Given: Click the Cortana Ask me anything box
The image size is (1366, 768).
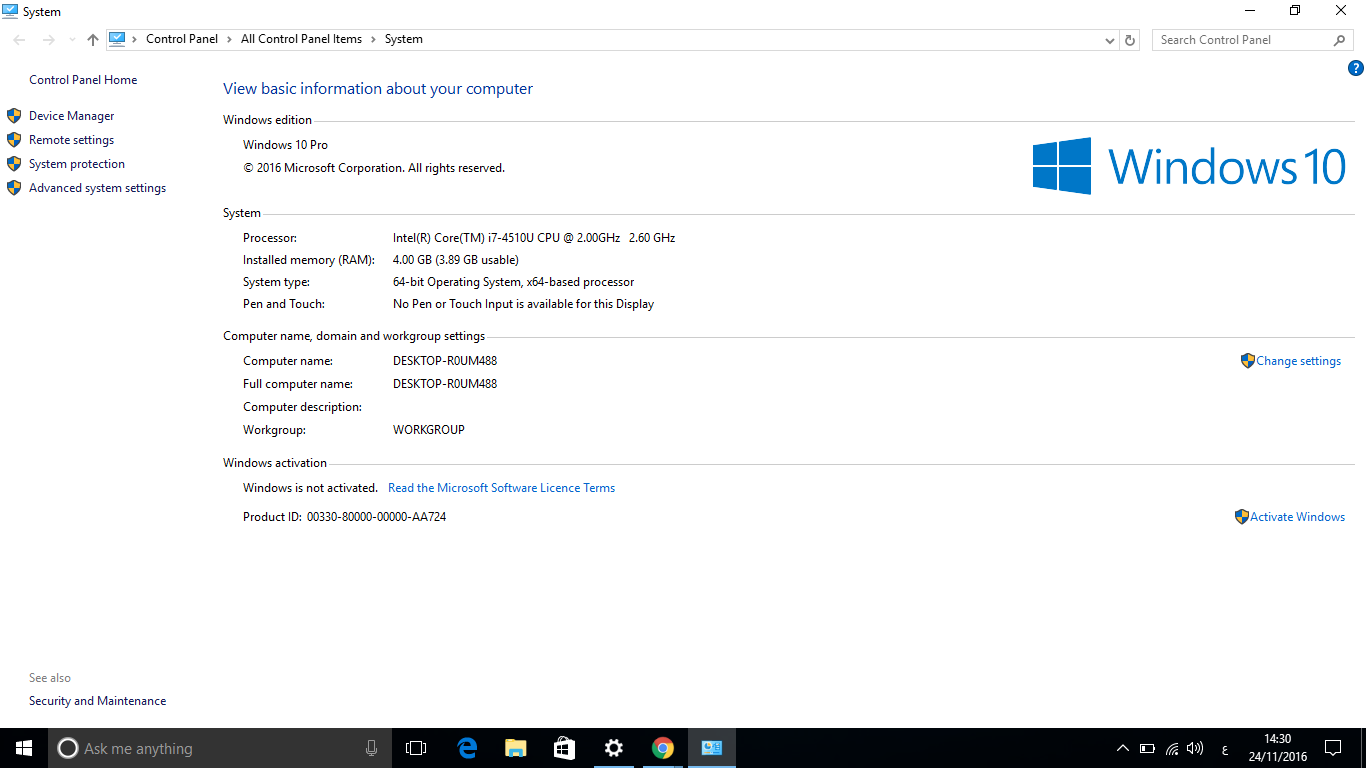Looking at the screenshot, I should 220,748.
